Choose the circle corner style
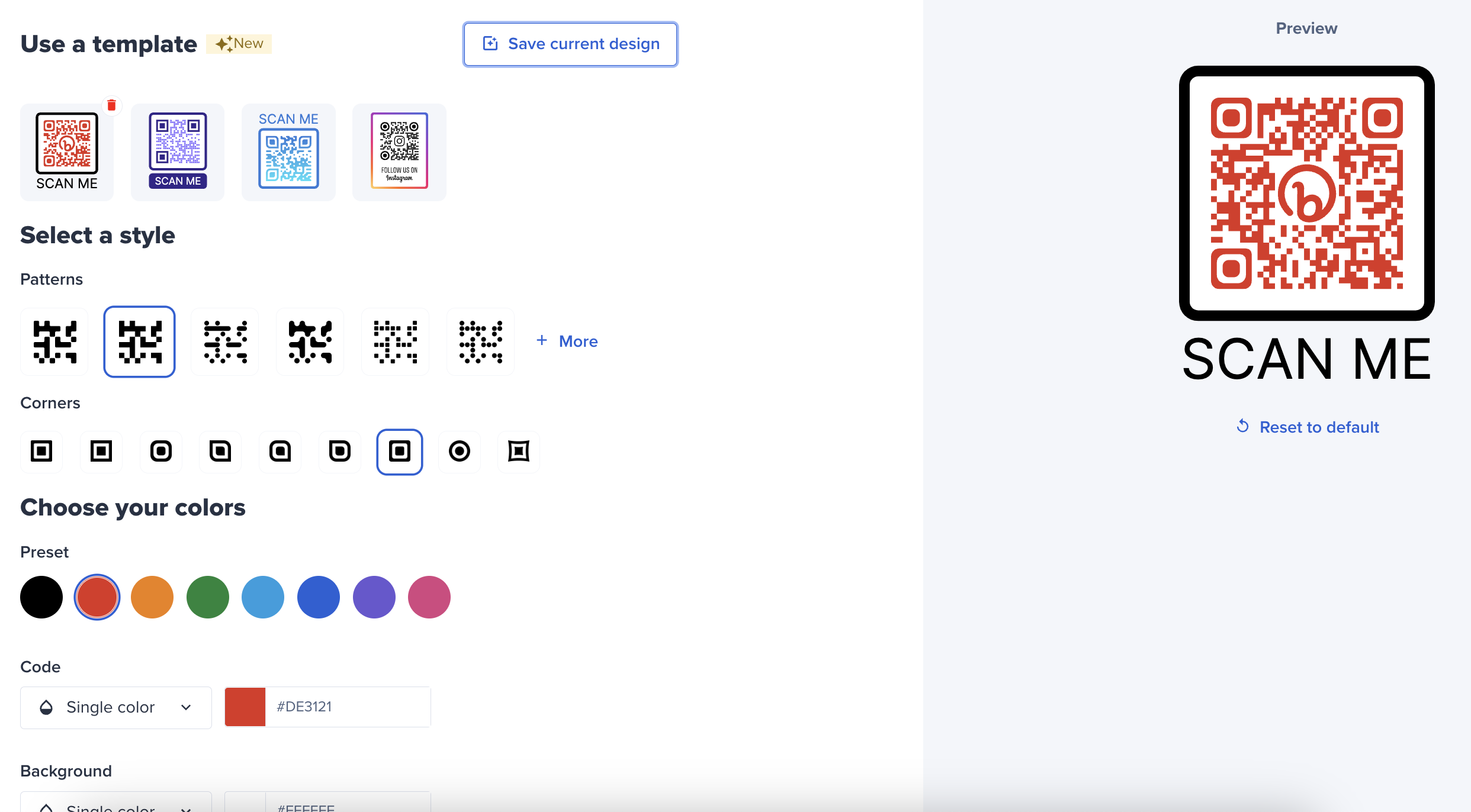 click(460, 452)
